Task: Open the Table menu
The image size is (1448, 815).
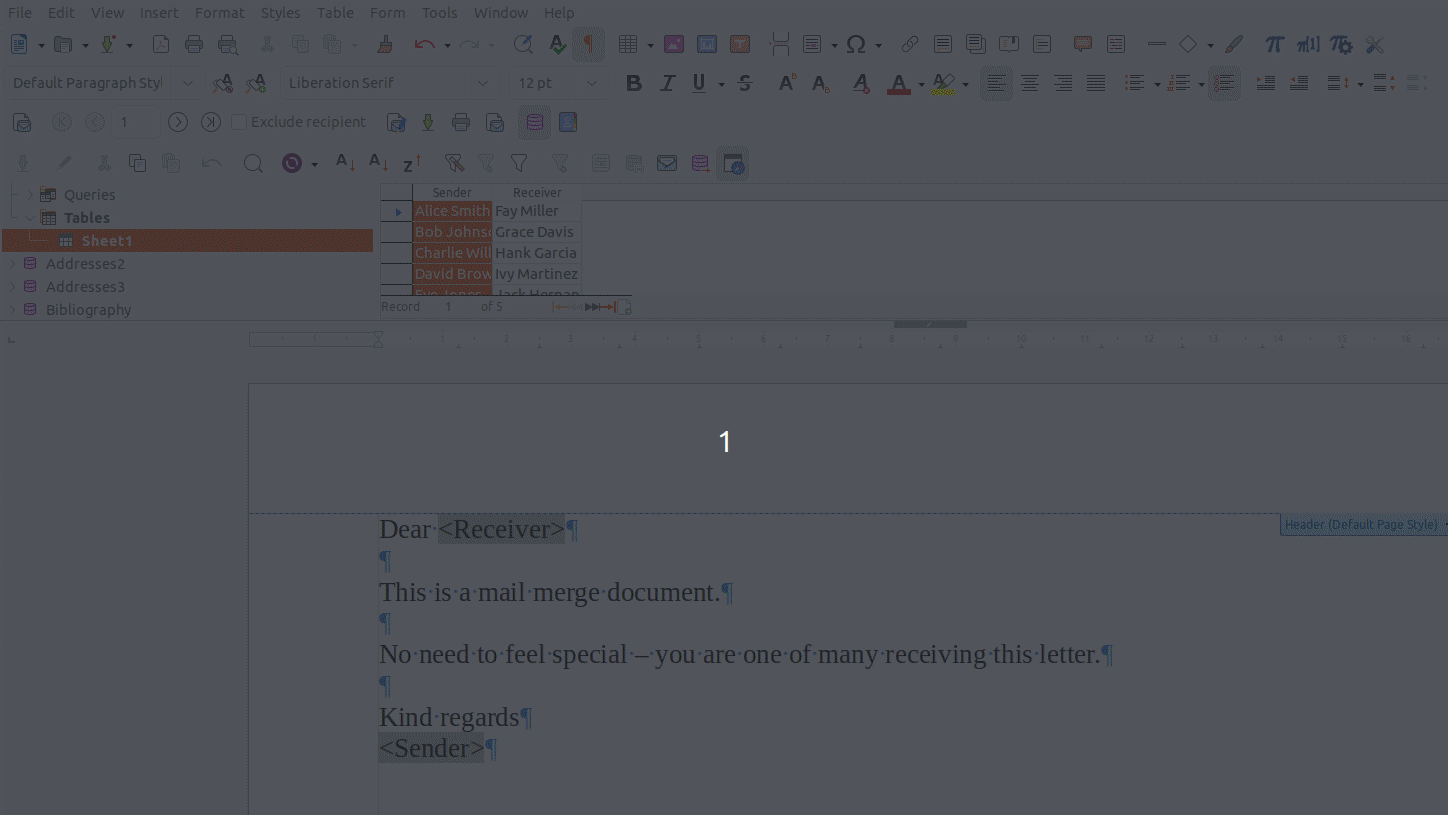Action: tap(335, 13)
